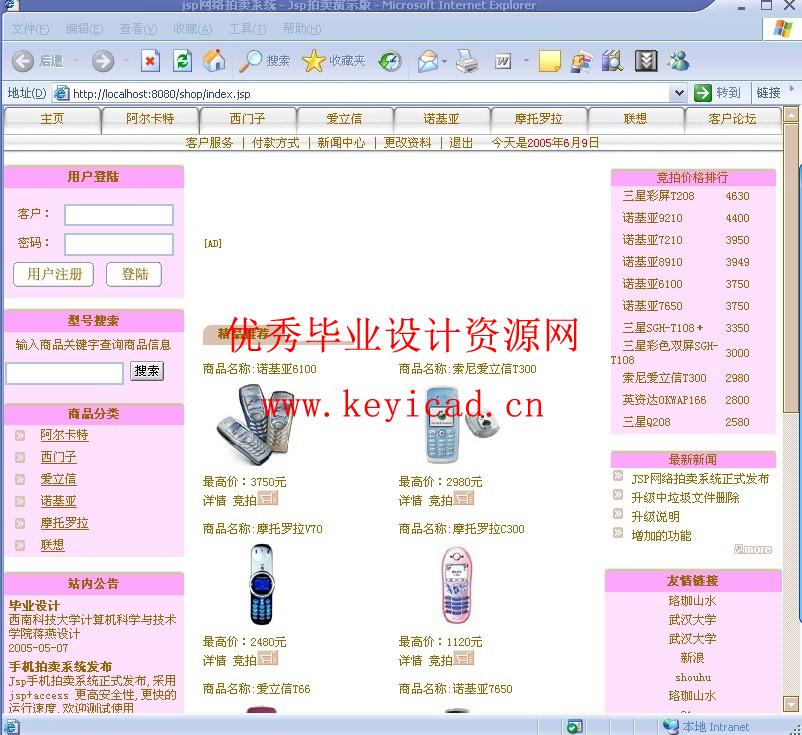Image resolution: width=802 pixels, height=735 pixels.
Task: Click the 摩托罗拉V70 phone thumbnail
Action: pos(264,584)
